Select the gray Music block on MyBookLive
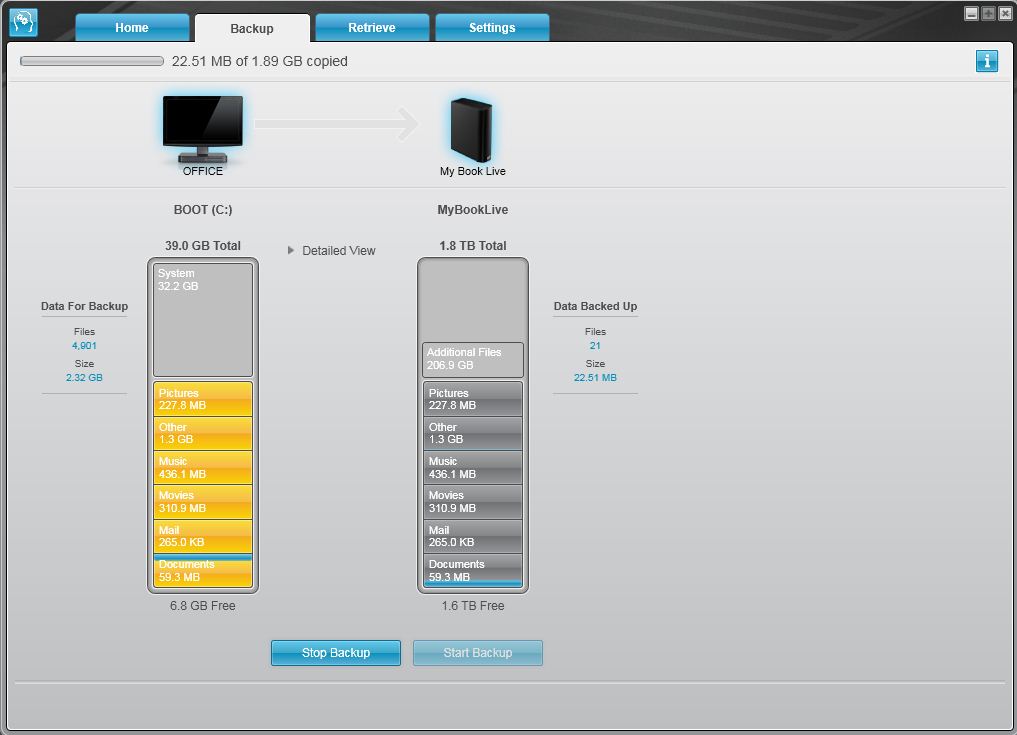Image resolution: width=1017 pixels, height=735 pixels. [473, 468]
